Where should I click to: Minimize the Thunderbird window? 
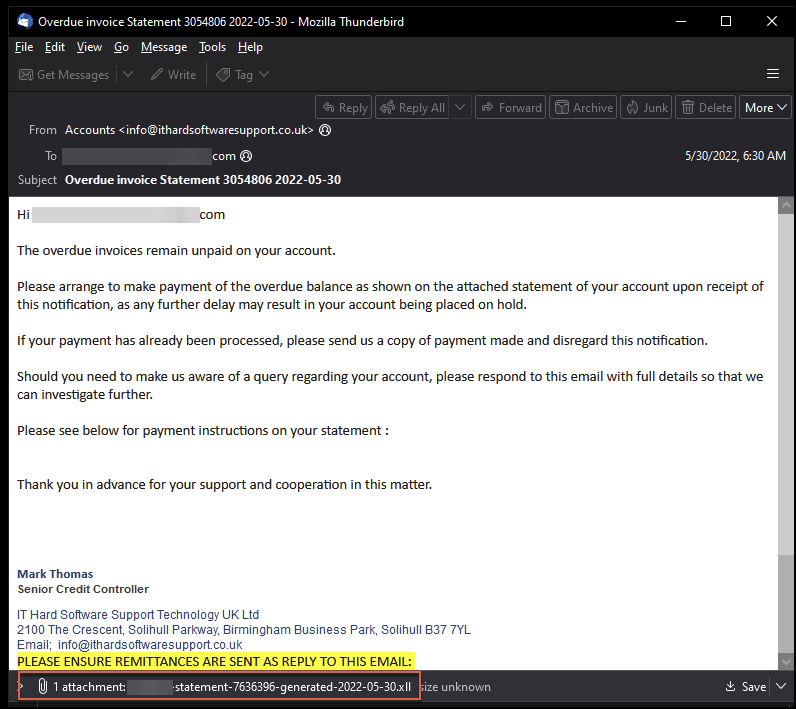click(681, 21)
